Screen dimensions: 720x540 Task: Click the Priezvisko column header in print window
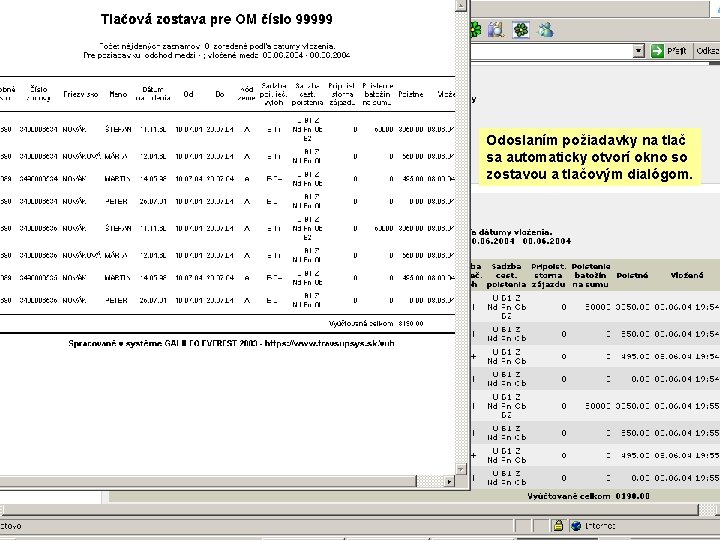pyautogui.click(x=80, y=94)
